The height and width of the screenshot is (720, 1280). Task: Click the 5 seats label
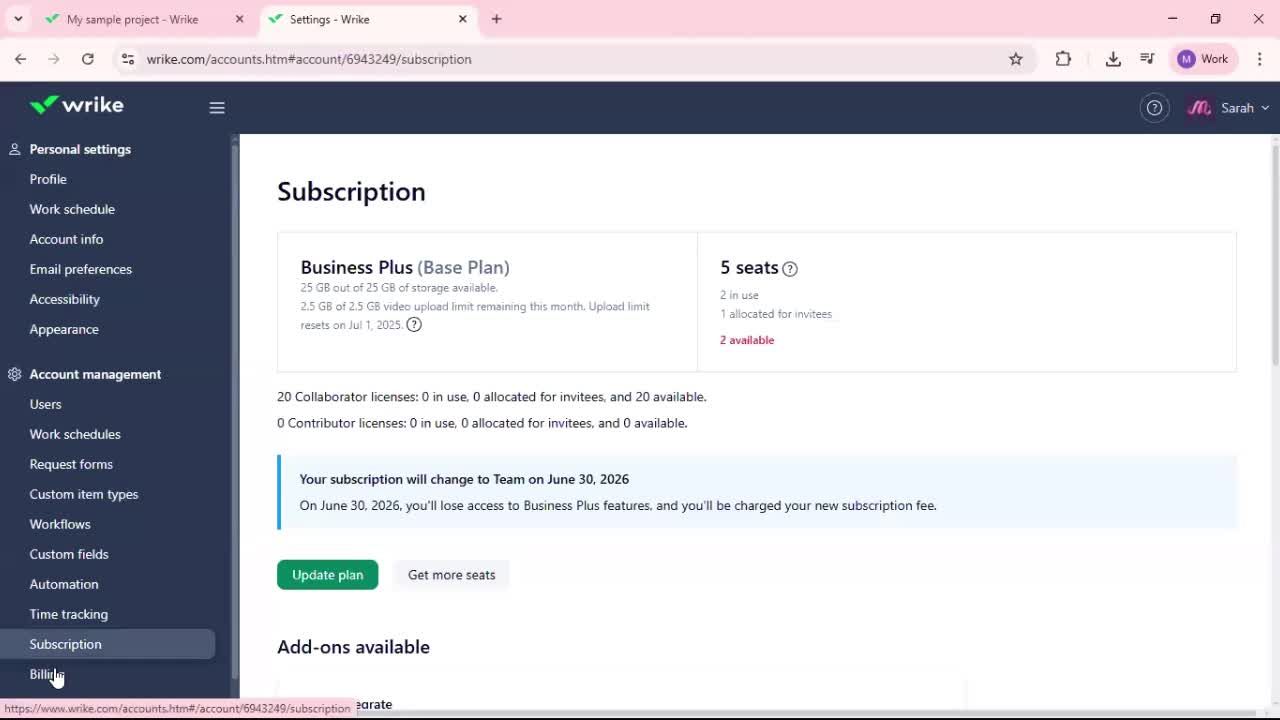click(749, 267)
